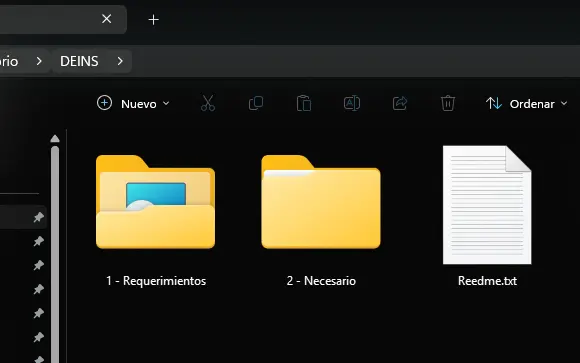Click the Share icon in toolbar
This screenshot has height=363, width=580.
[400, 103]
